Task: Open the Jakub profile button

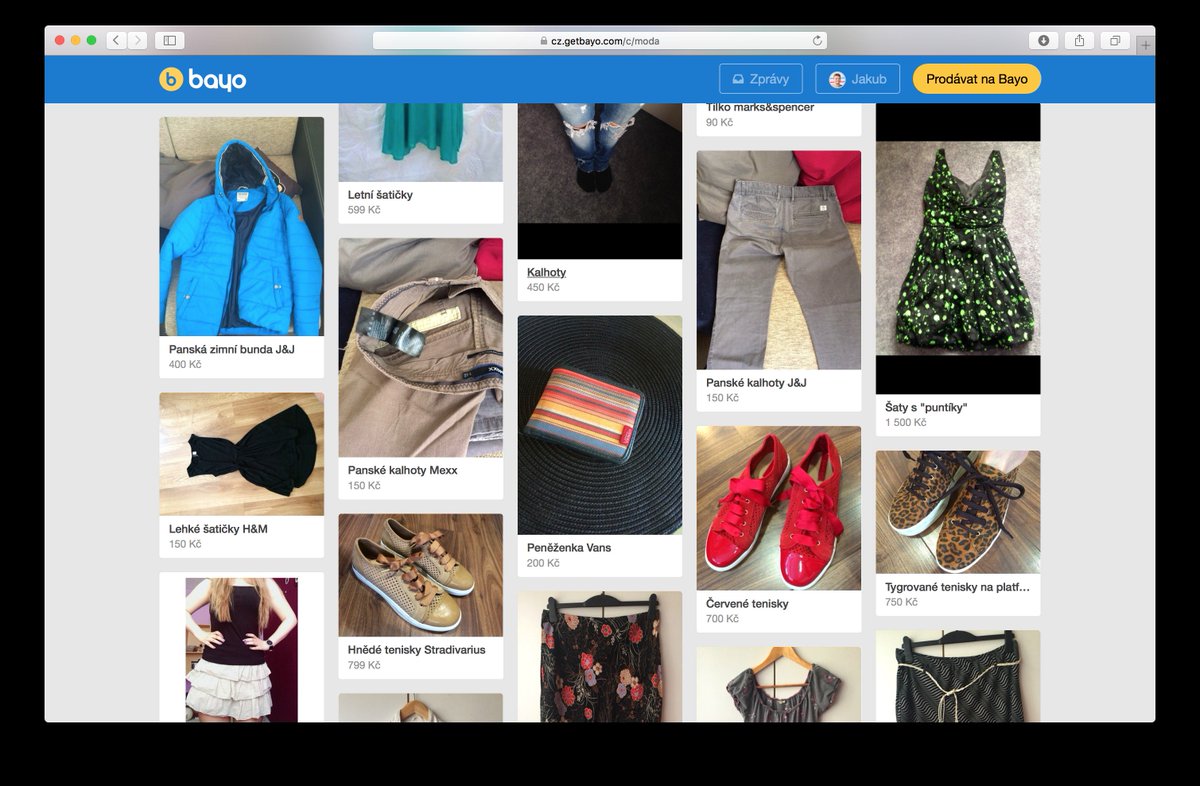Action: pos(858,79)
